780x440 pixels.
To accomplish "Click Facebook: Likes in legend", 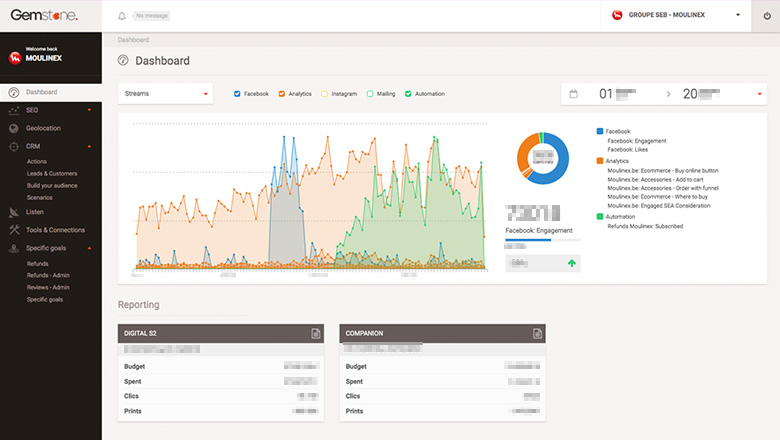I will pos(628,149).
